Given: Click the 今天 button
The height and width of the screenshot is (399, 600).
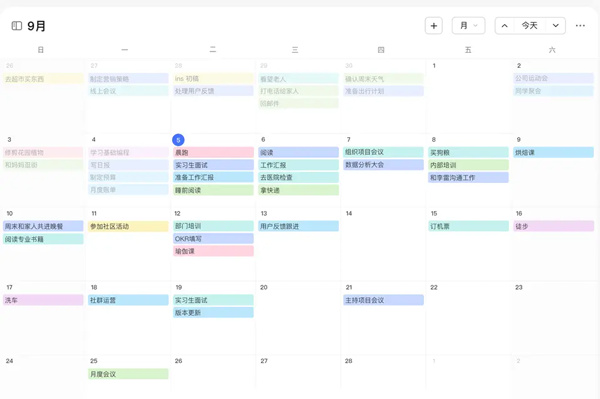Looking at the screenshot, I should [530, 26].
